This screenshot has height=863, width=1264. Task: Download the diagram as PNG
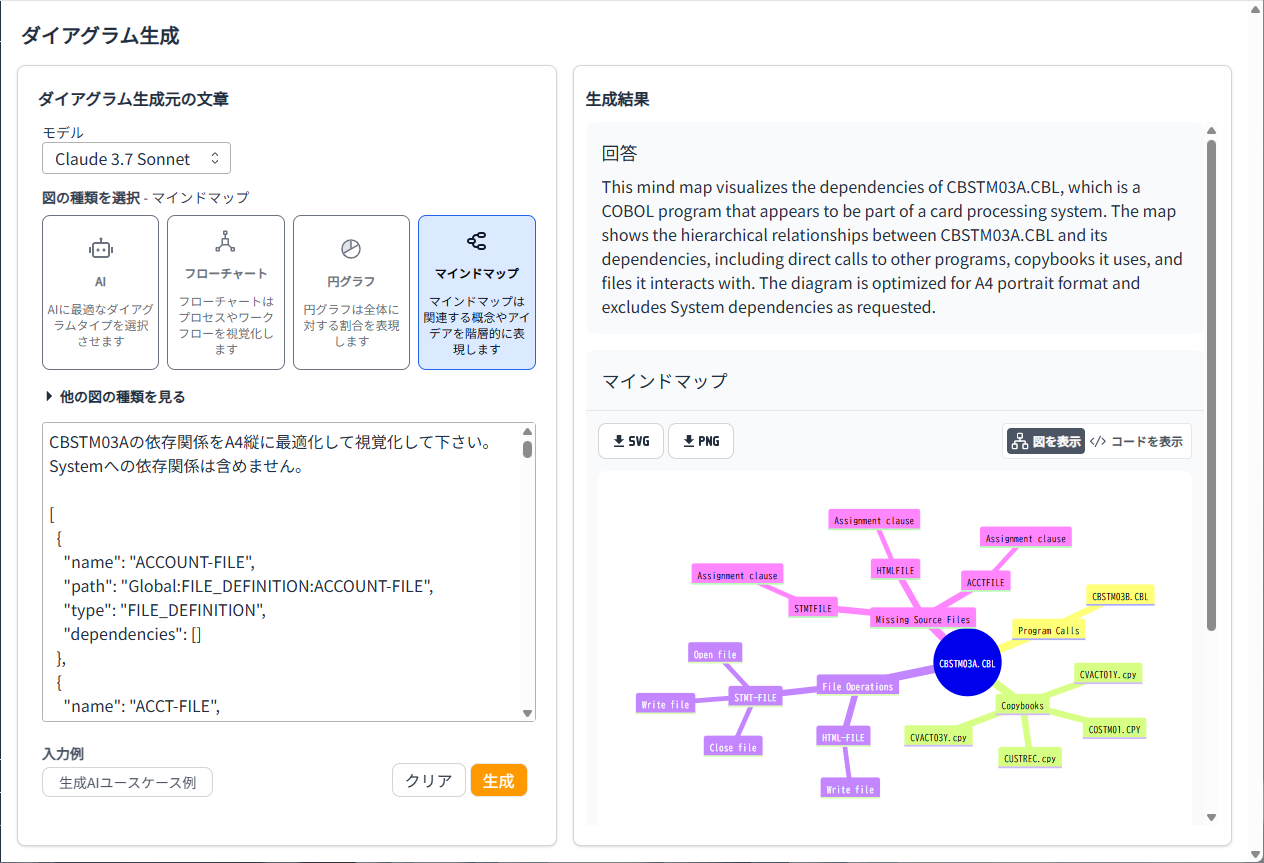point(700,441)
